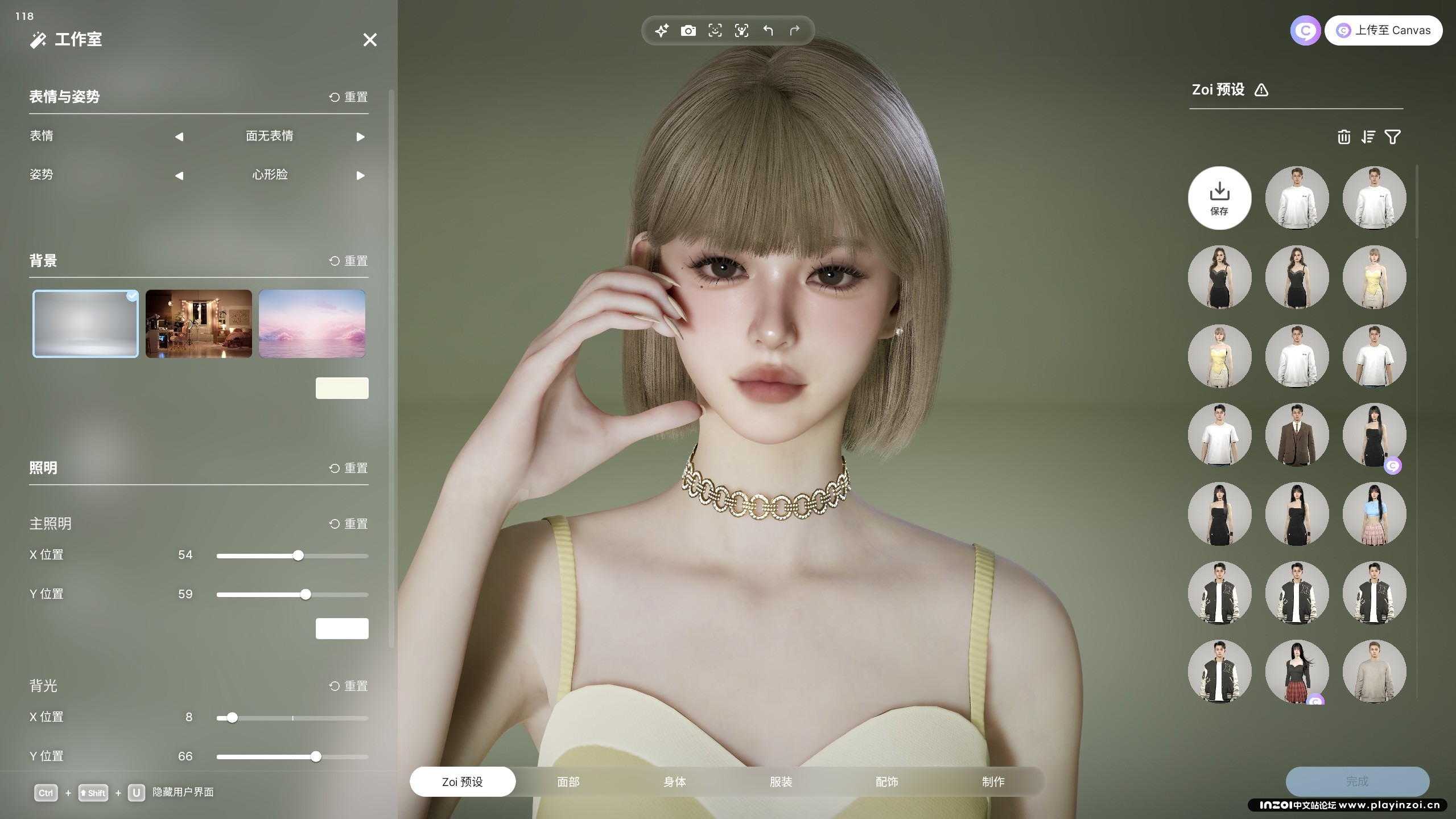Click the left panel vertical scrollbar

point(391,368)
